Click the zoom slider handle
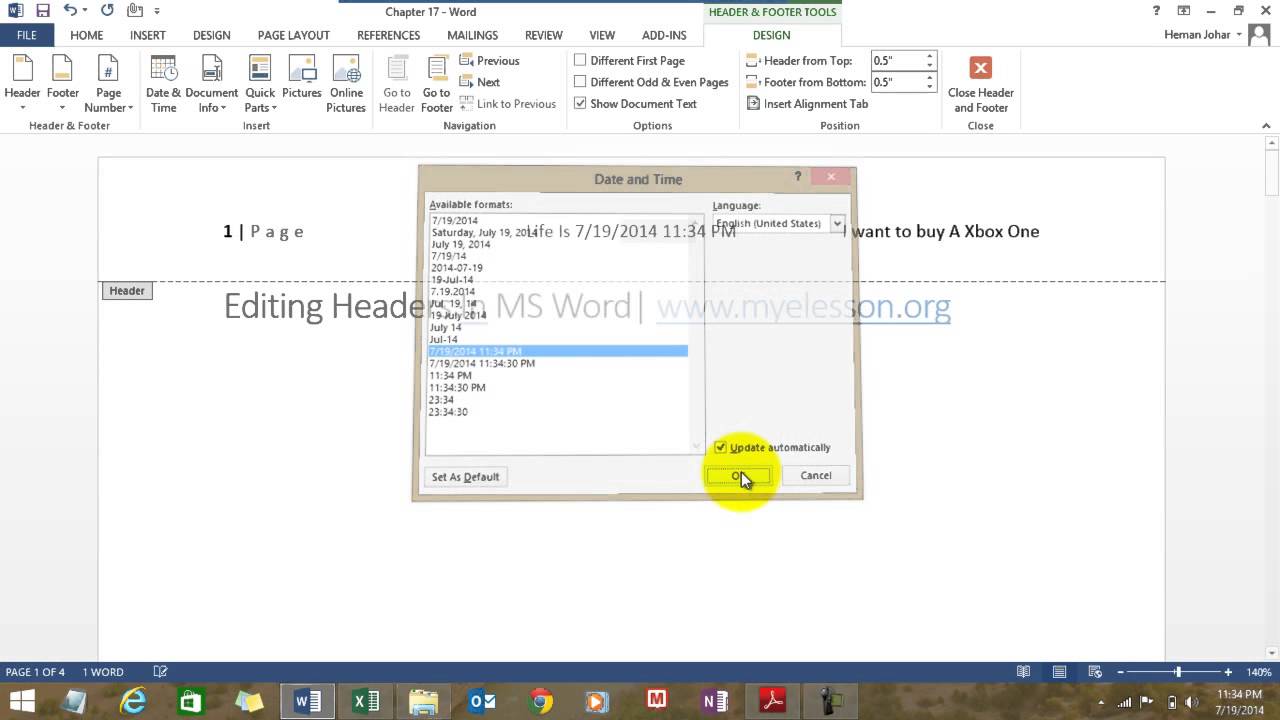1280x720 pixels. click(x=1178, y=672)
